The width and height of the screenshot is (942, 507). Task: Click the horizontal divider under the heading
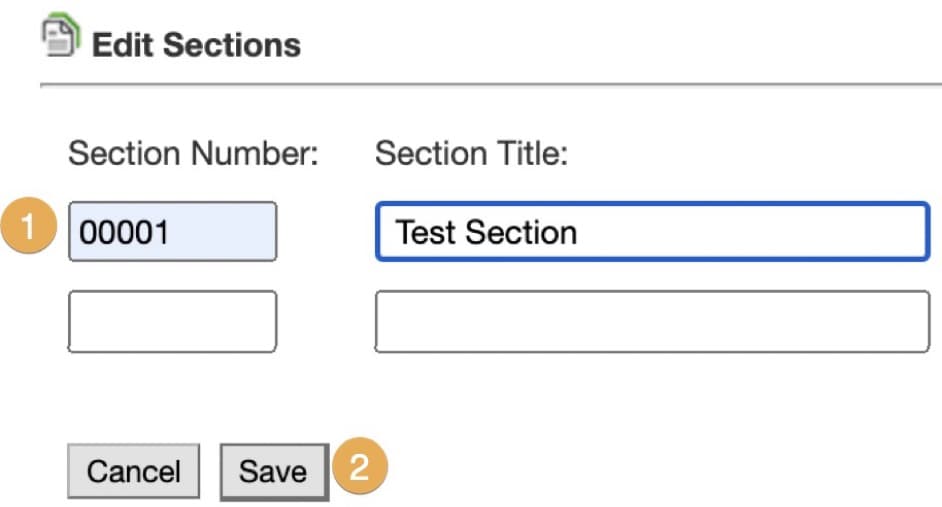click(x=490, y=85)
